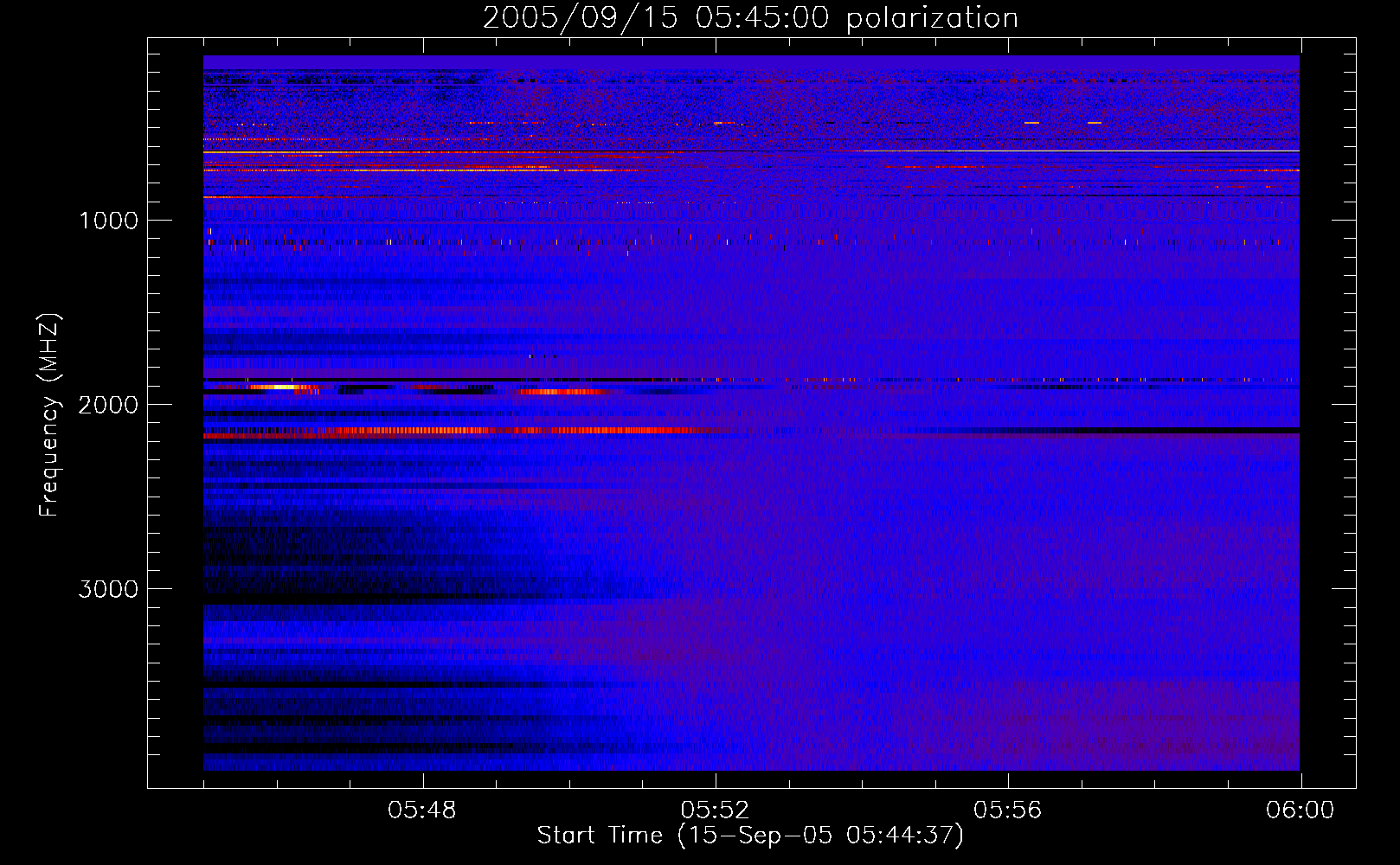This screenshot has height=865, width=1400.
Task: Select the 'Frequency (MHZ)' y-axis label
Action: pyautogui.click(x=50, y=415)
